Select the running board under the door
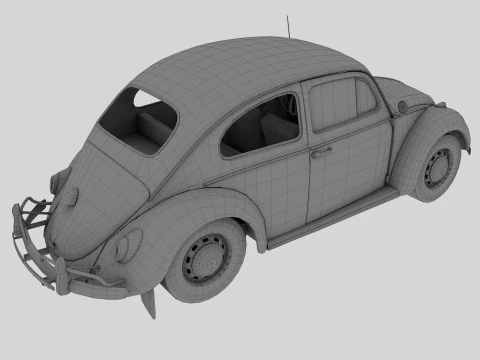This screenshot has height=360, width=480. (333, 219)
